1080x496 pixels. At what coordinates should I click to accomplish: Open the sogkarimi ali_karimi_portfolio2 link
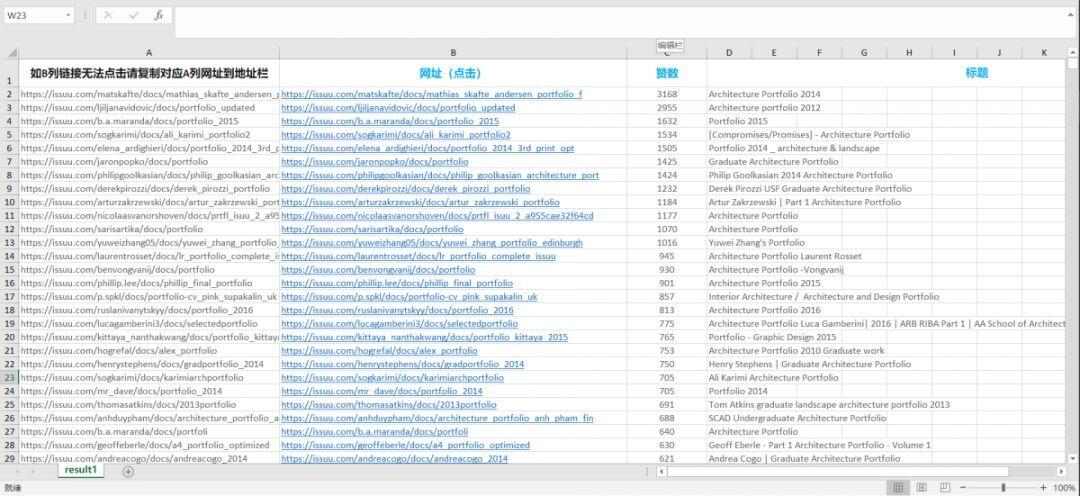pos(396,134)
